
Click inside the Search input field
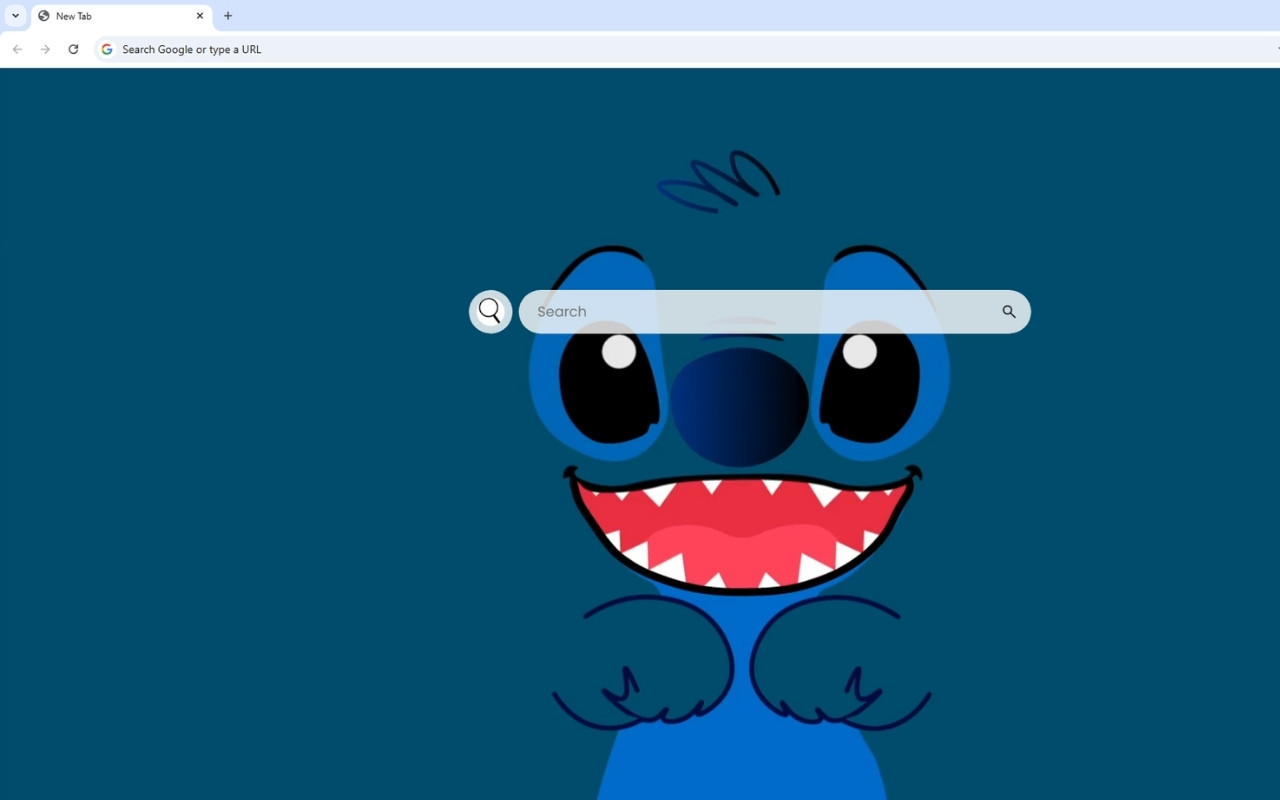click(700, 311)
